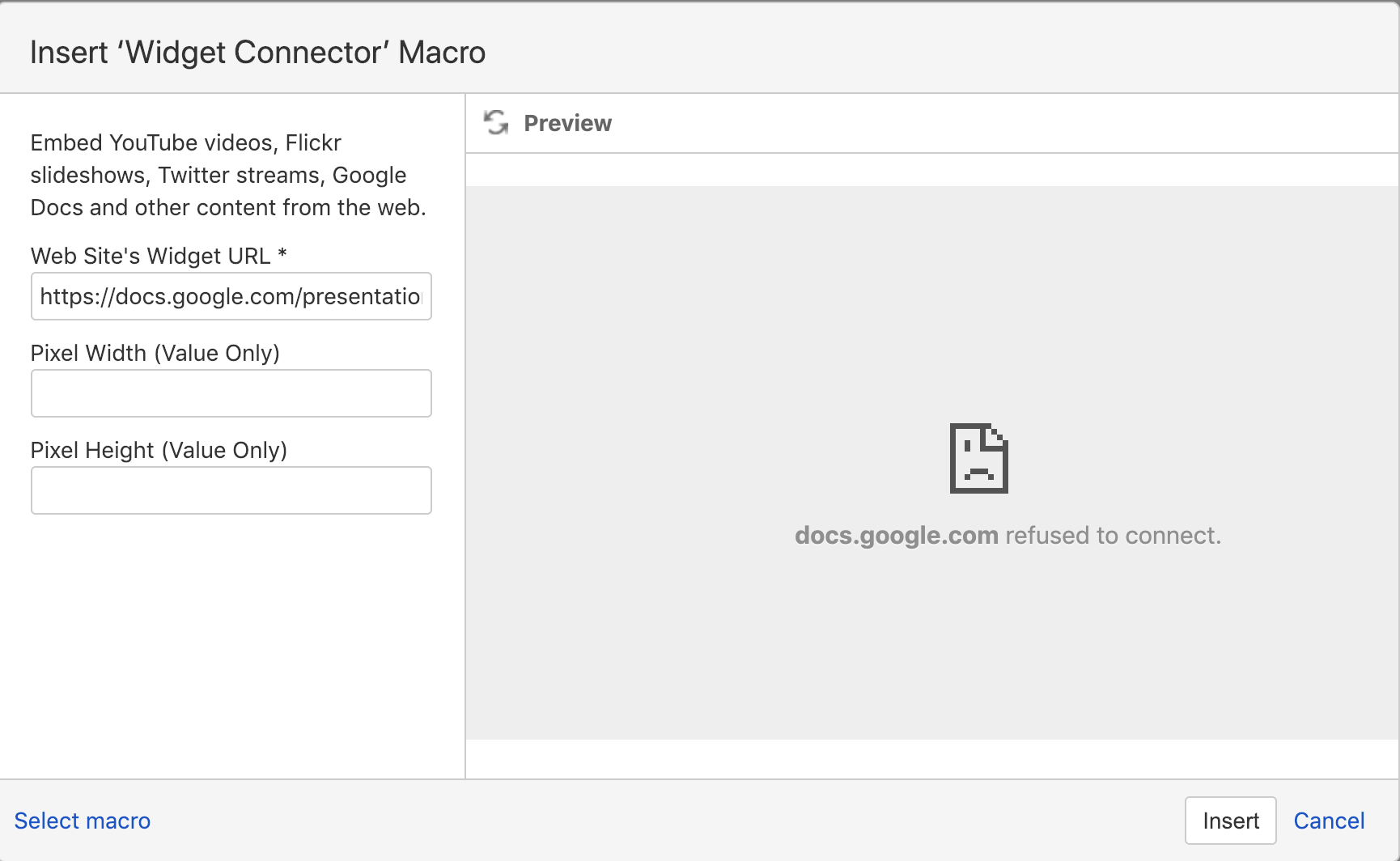Click the sad-page error icon in preview

coord(978,458)
